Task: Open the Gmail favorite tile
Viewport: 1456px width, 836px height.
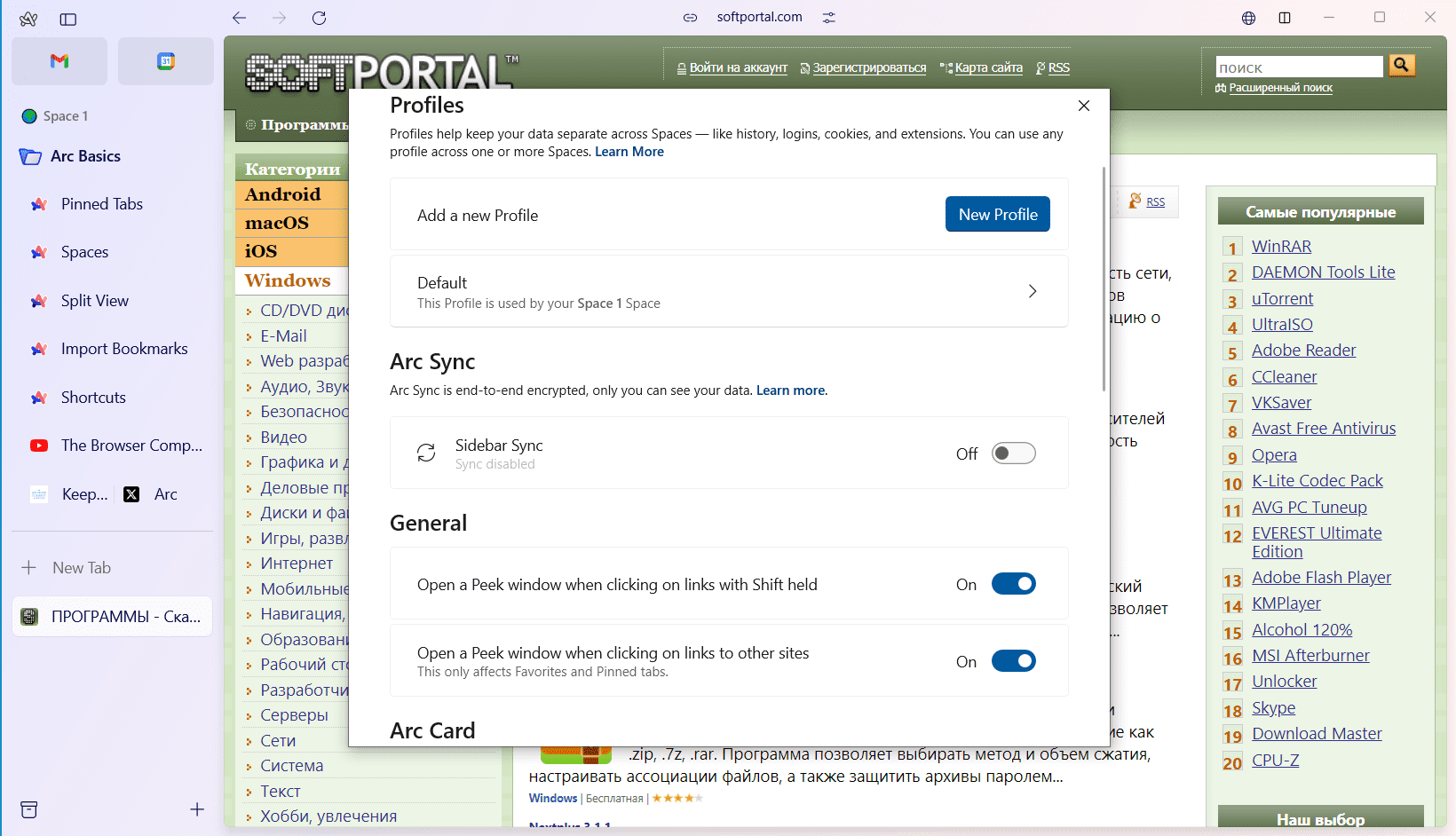Action: 59,61
